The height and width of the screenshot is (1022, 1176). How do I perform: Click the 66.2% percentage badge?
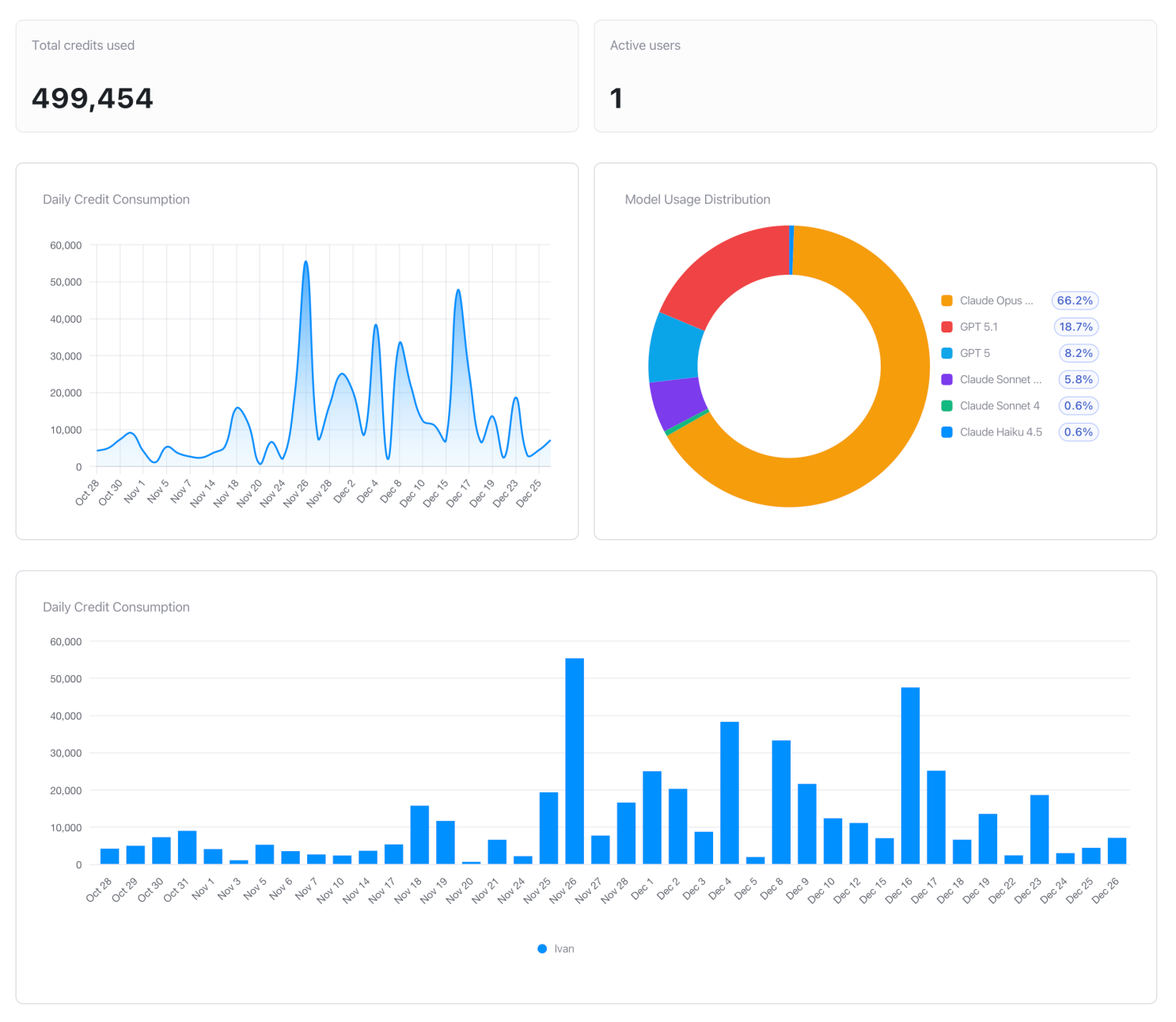click(1075, 301)
